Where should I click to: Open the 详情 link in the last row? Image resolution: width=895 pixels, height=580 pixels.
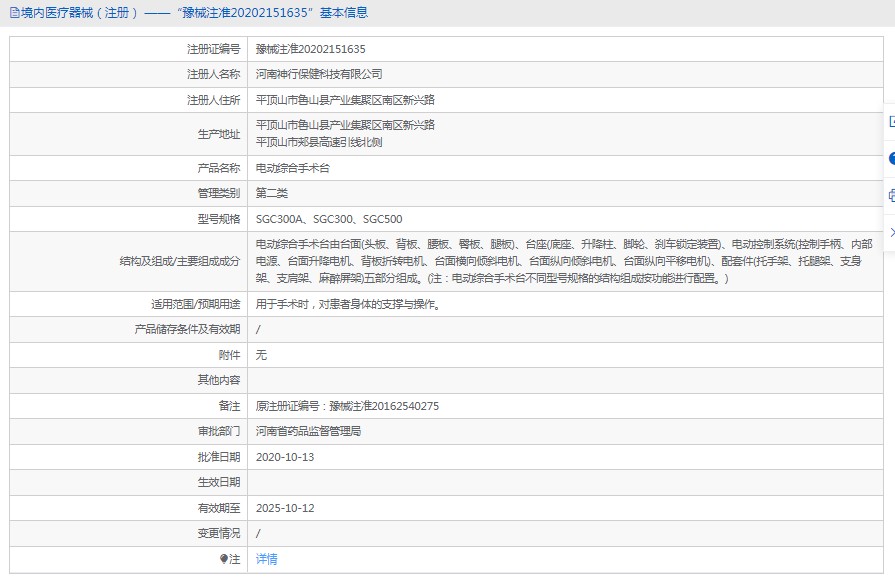(266, 559)
